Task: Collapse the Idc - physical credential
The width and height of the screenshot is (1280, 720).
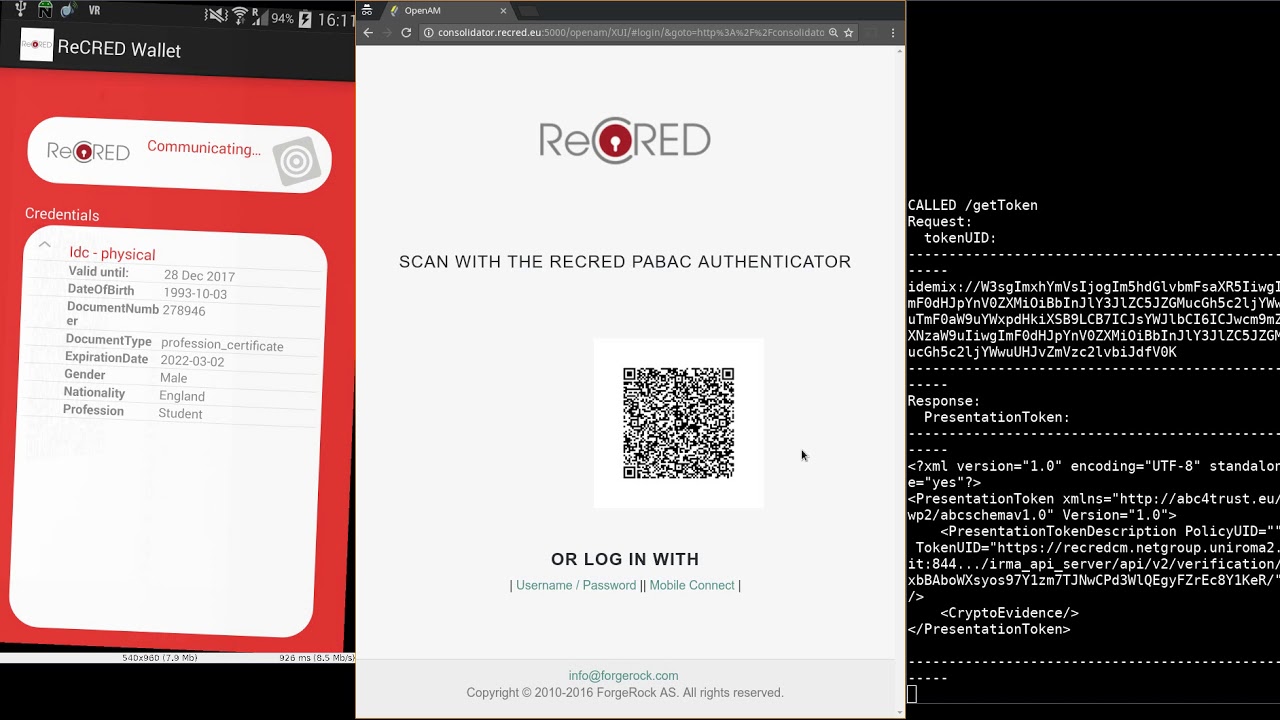Action: [x=44, y=244]
